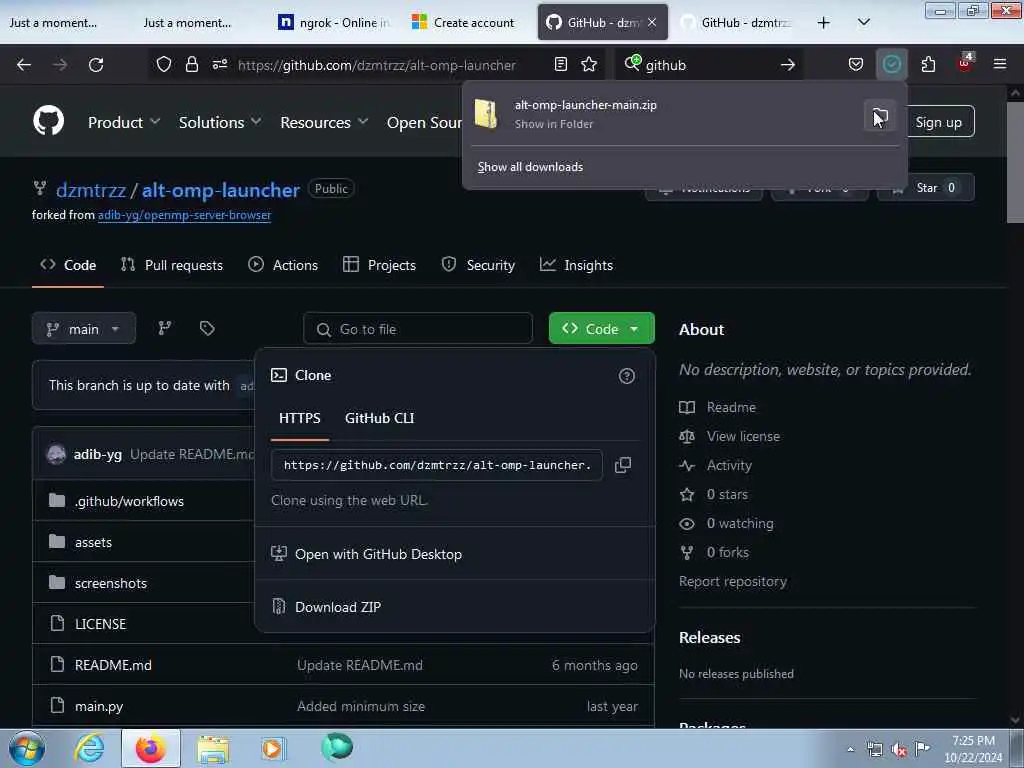This screenshot has width=1024, height=768.
Task: Open a new browser tab
Action: coord(824,22)
